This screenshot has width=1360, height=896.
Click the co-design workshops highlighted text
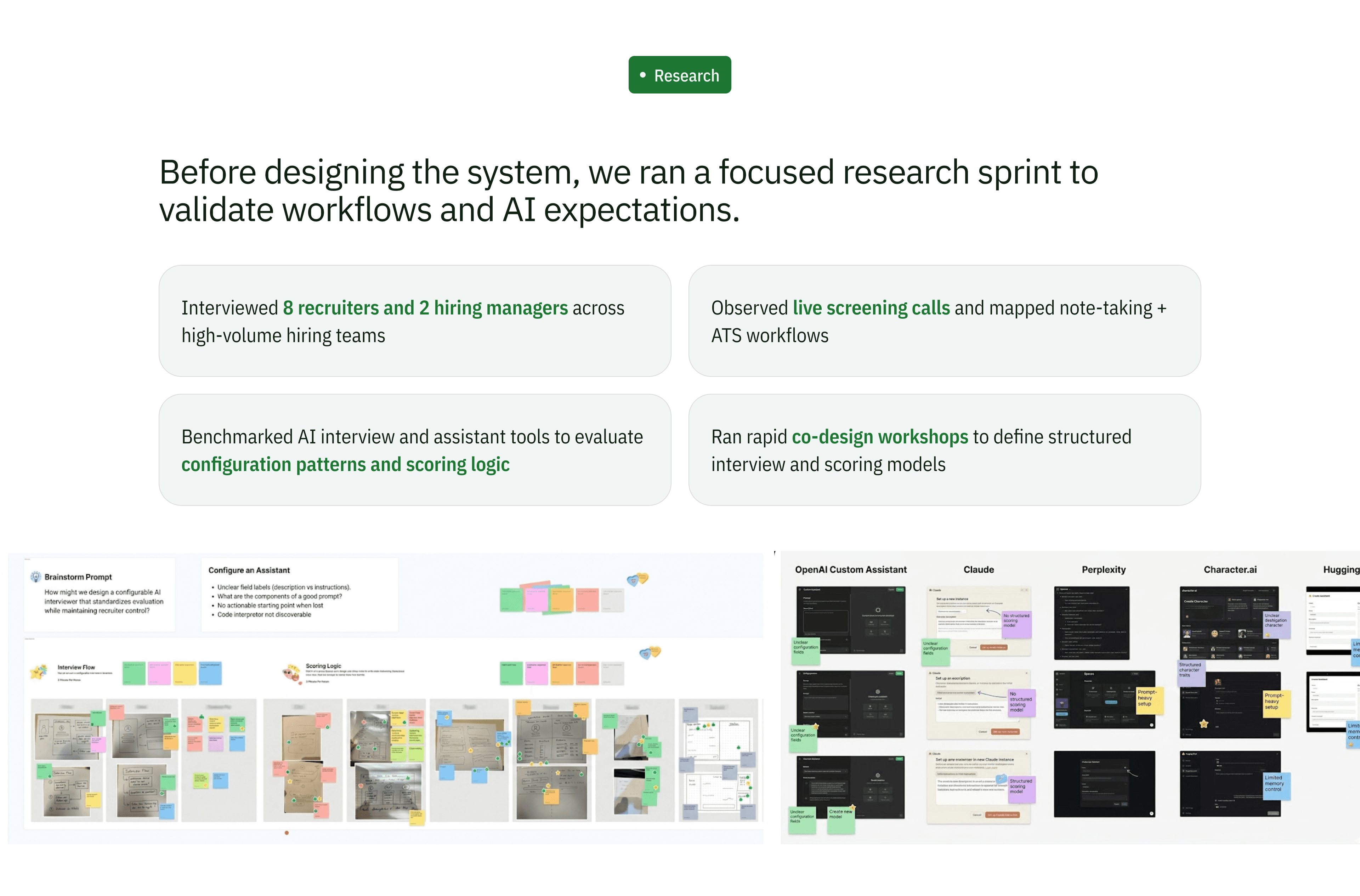click(x=879, y=437)
